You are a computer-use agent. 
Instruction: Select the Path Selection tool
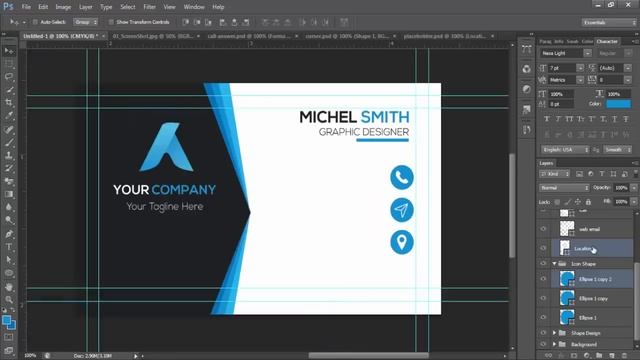9,260
